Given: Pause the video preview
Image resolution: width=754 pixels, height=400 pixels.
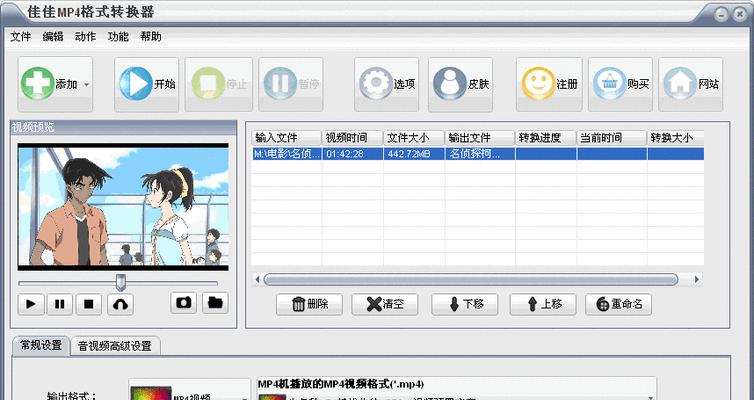Looking at the screenshot, I should point(60,304).
